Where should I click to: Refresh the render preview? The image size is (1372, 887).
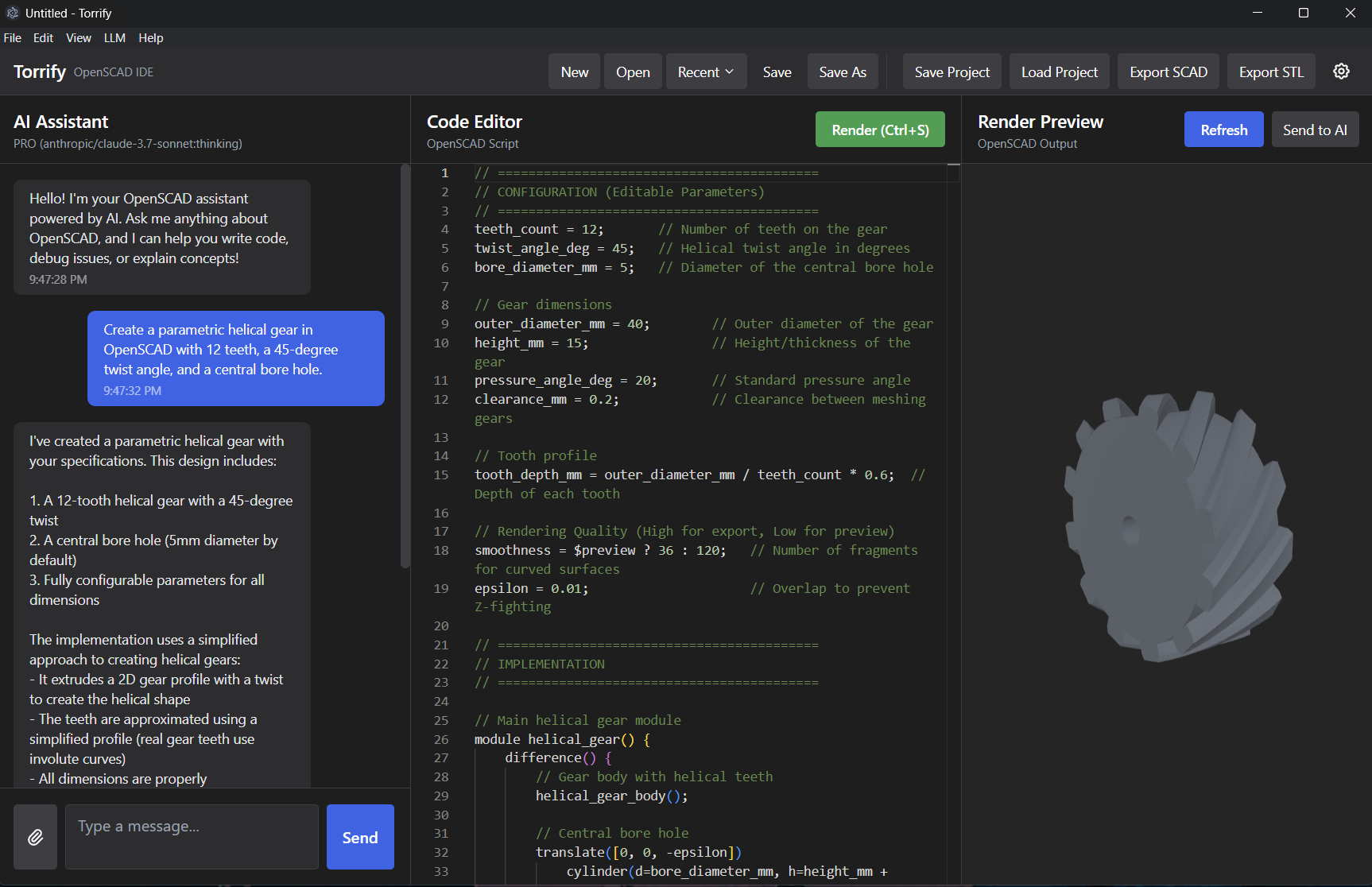(x=1223, y=129)
